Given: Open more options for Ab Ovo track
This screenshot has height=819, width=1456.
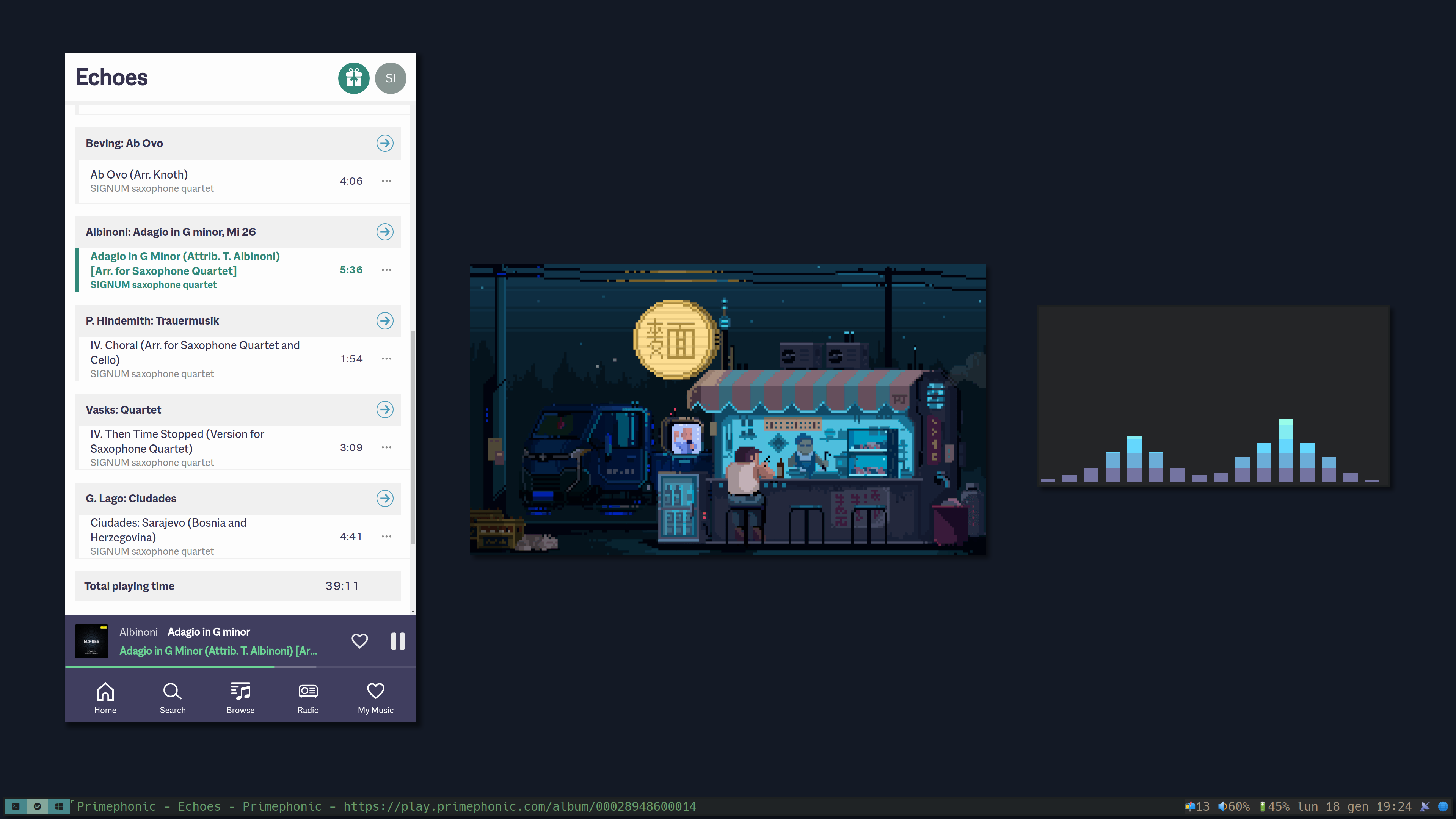Looking at the screenshot, I should click(x=386, y=181).
